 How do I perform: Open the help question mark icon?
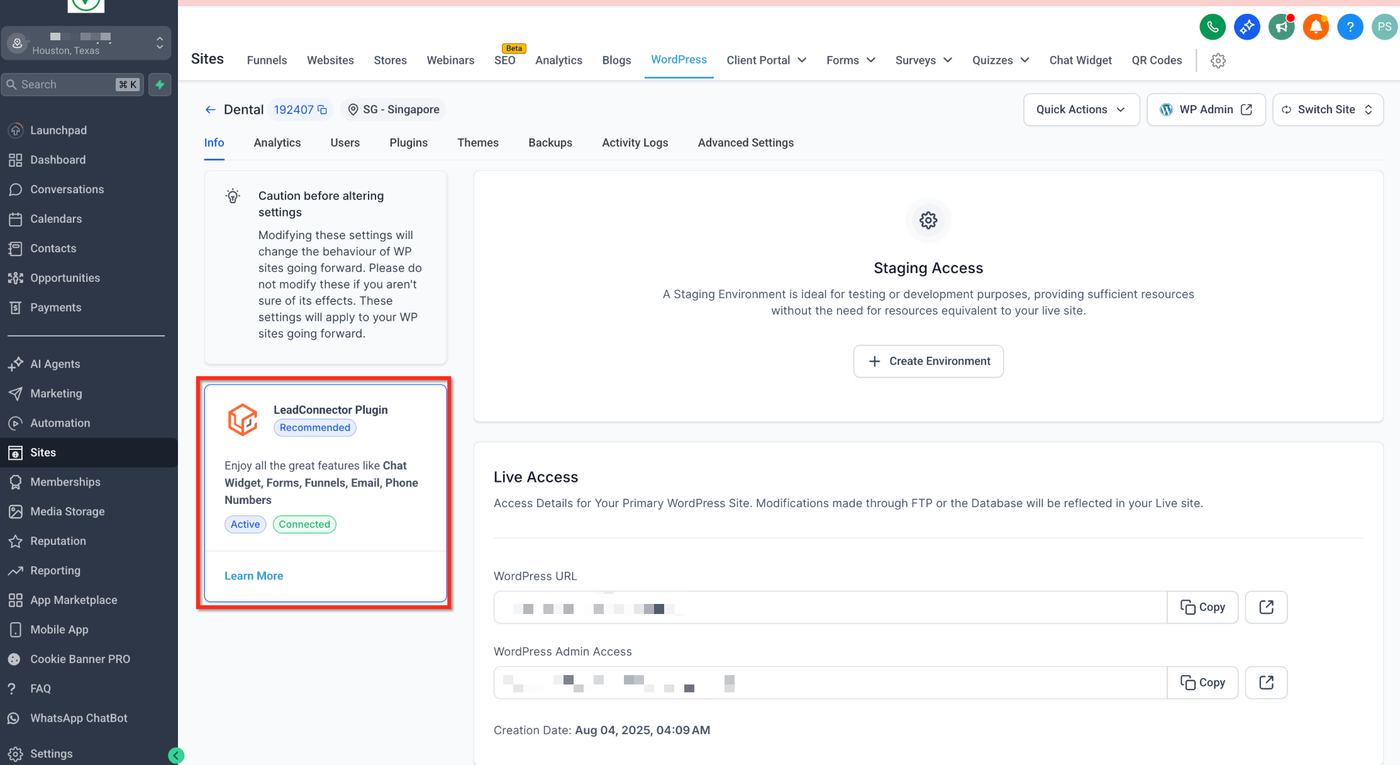tap(1350, 27)
